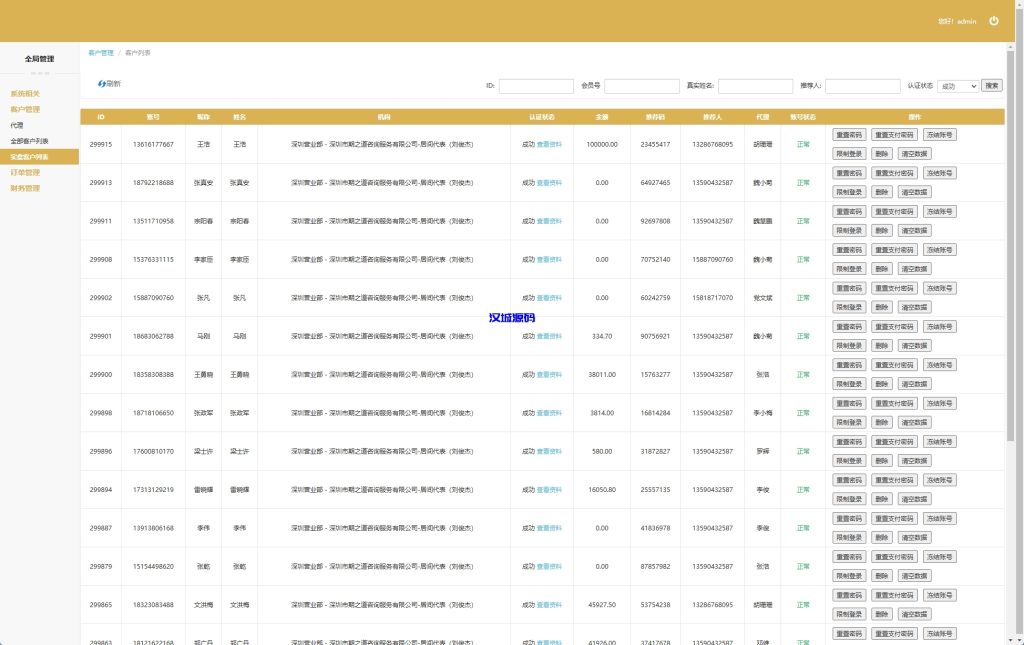This screenshot has width=1024, height=645.
Task: Click 客户管理 breadcrumb link
Action: click(x=101, y=52)
